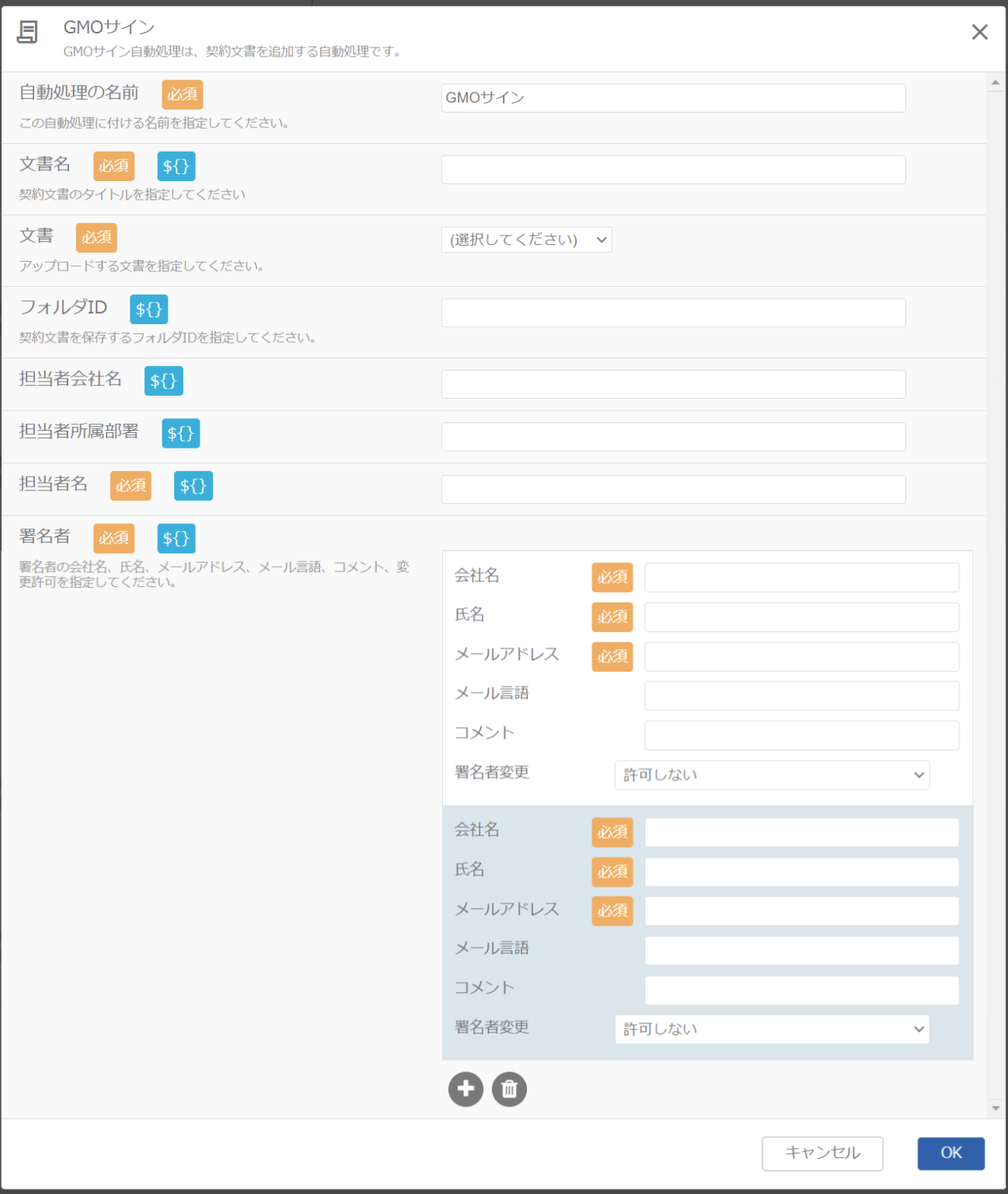Click first signer's メール言語 field

pyautogui.click(x=801, y=696)
